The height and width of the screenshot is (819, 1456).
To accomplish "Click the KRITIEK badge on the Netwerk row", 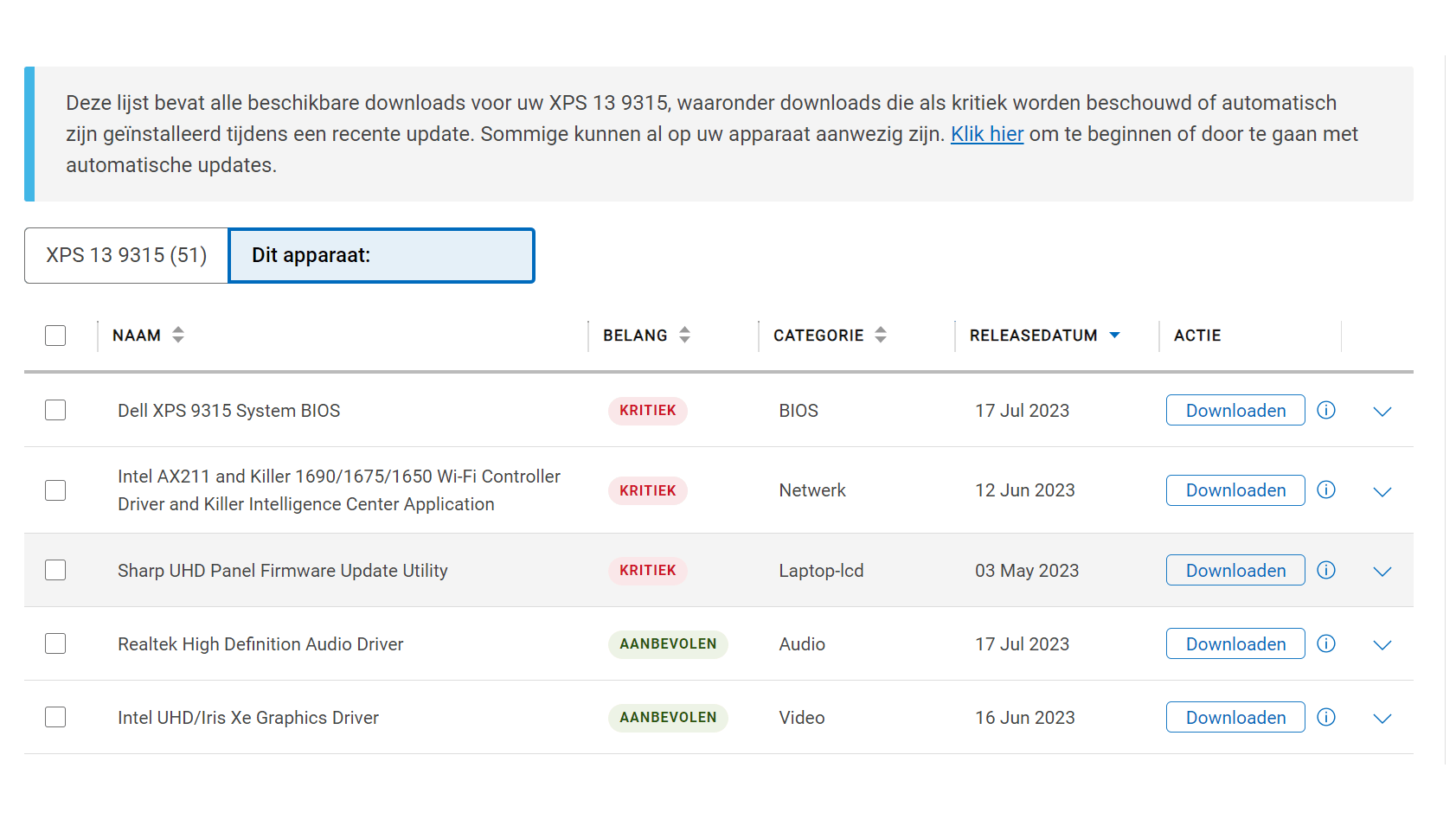I will [648, 490].
